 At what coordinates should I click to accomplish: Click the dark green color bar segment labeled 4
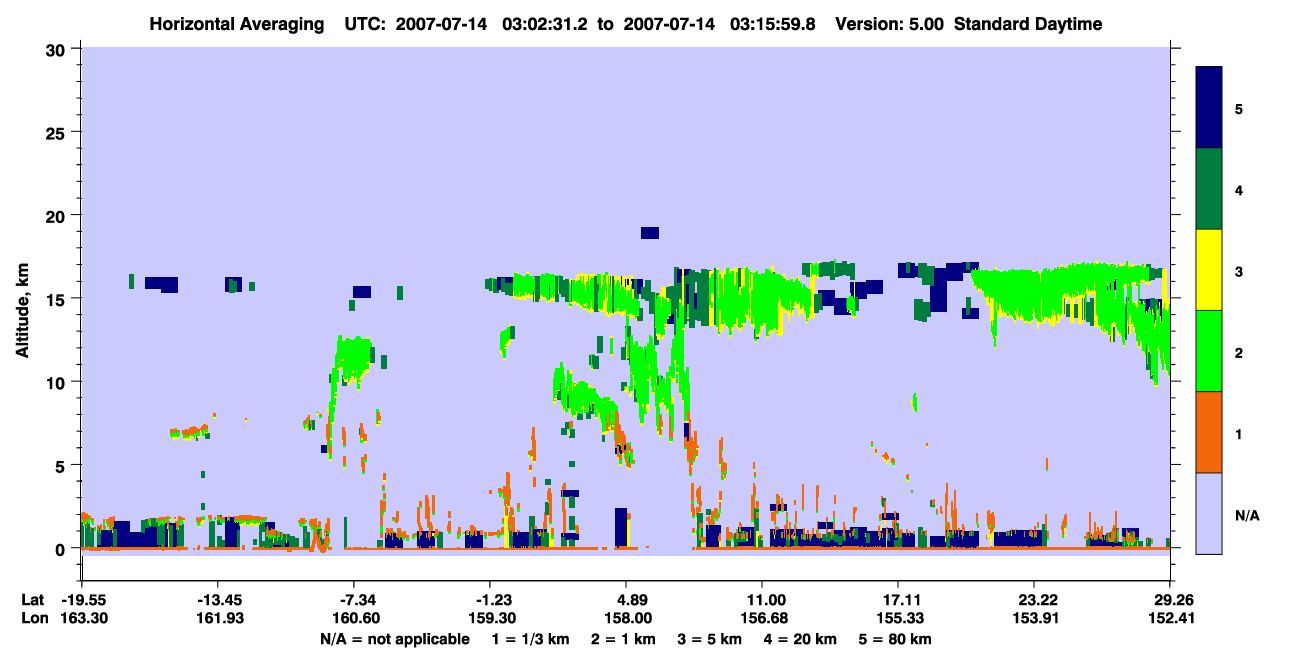1209,189
